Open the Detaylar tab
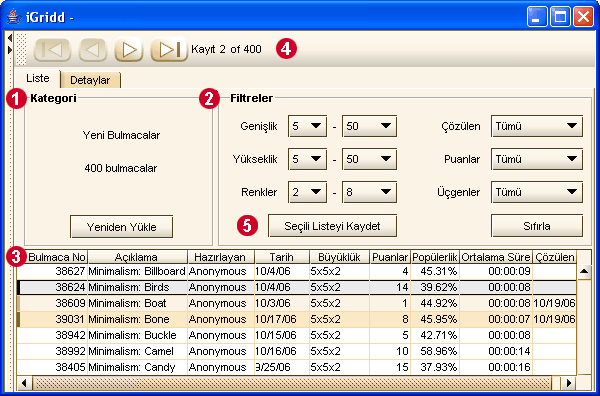Viewport: 600px width, 396px height. [x=90, y=80]
